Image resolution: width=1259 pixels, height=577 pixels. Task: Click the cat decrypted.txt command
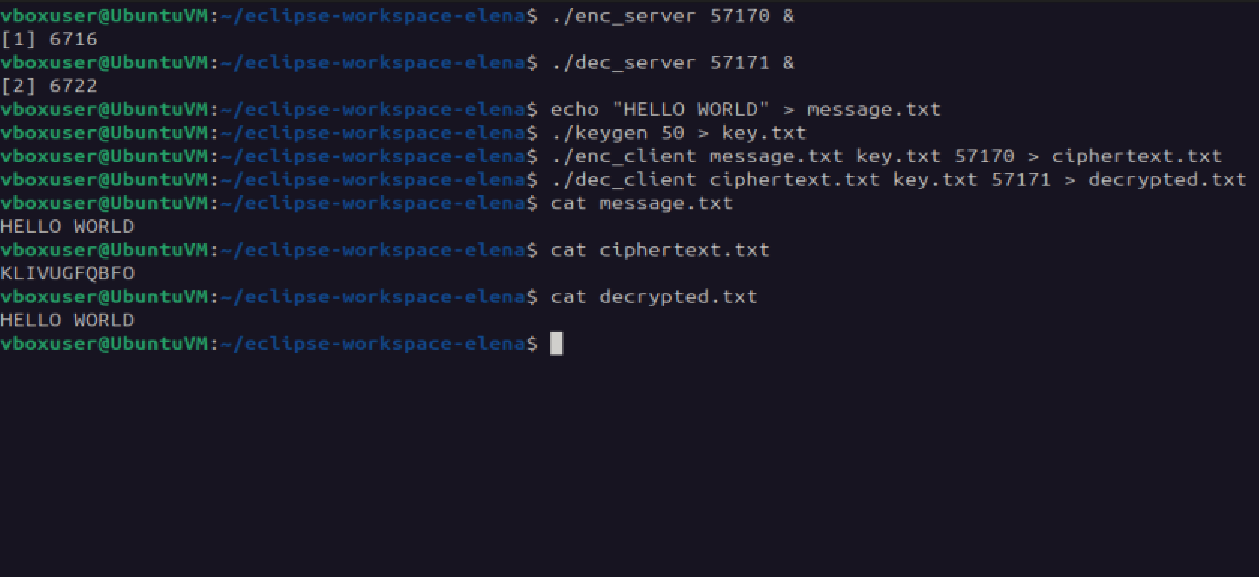pos(654,297)
